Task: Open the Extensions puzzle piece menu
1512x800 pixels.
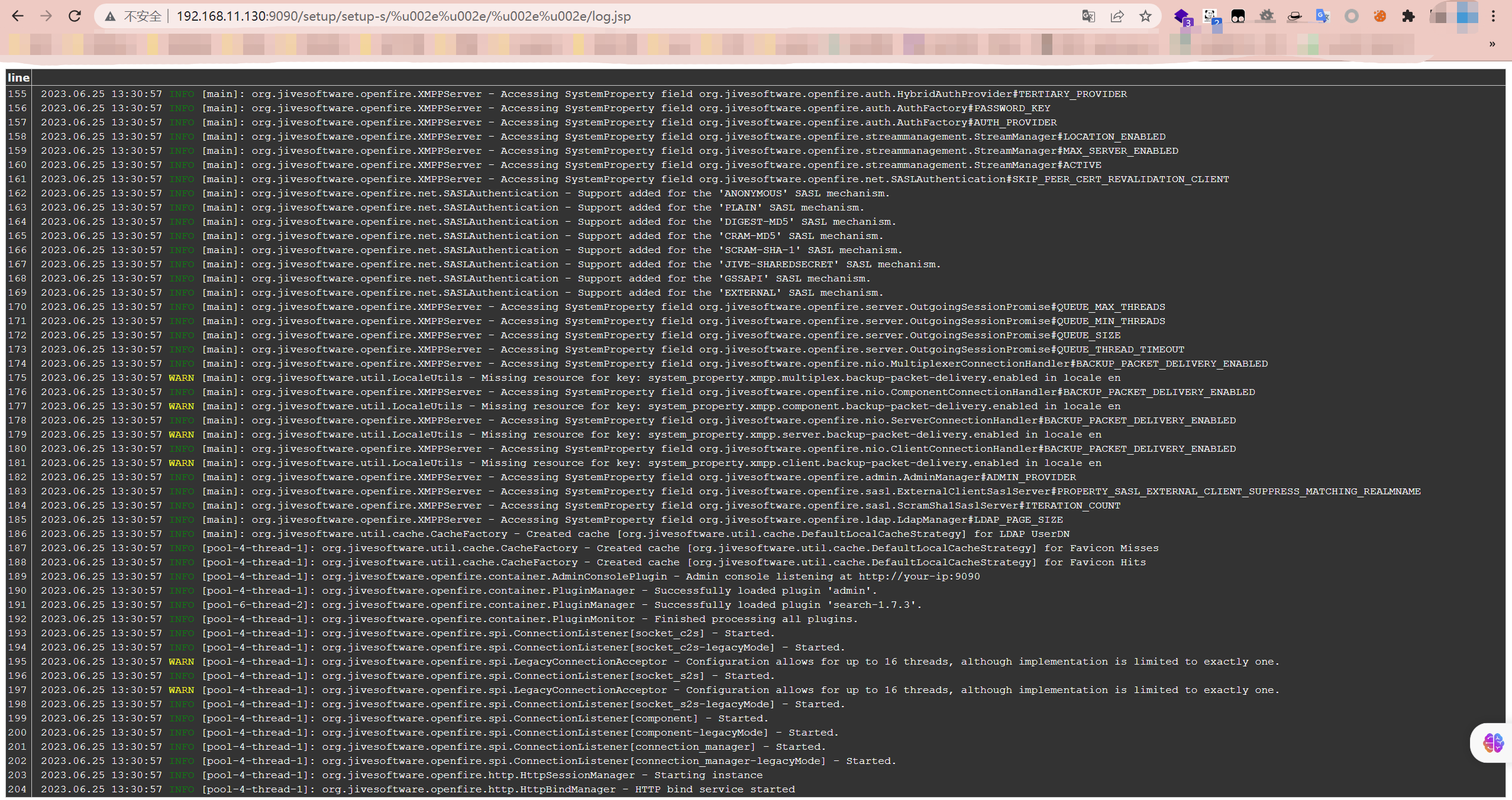Action: (1408, 16)
